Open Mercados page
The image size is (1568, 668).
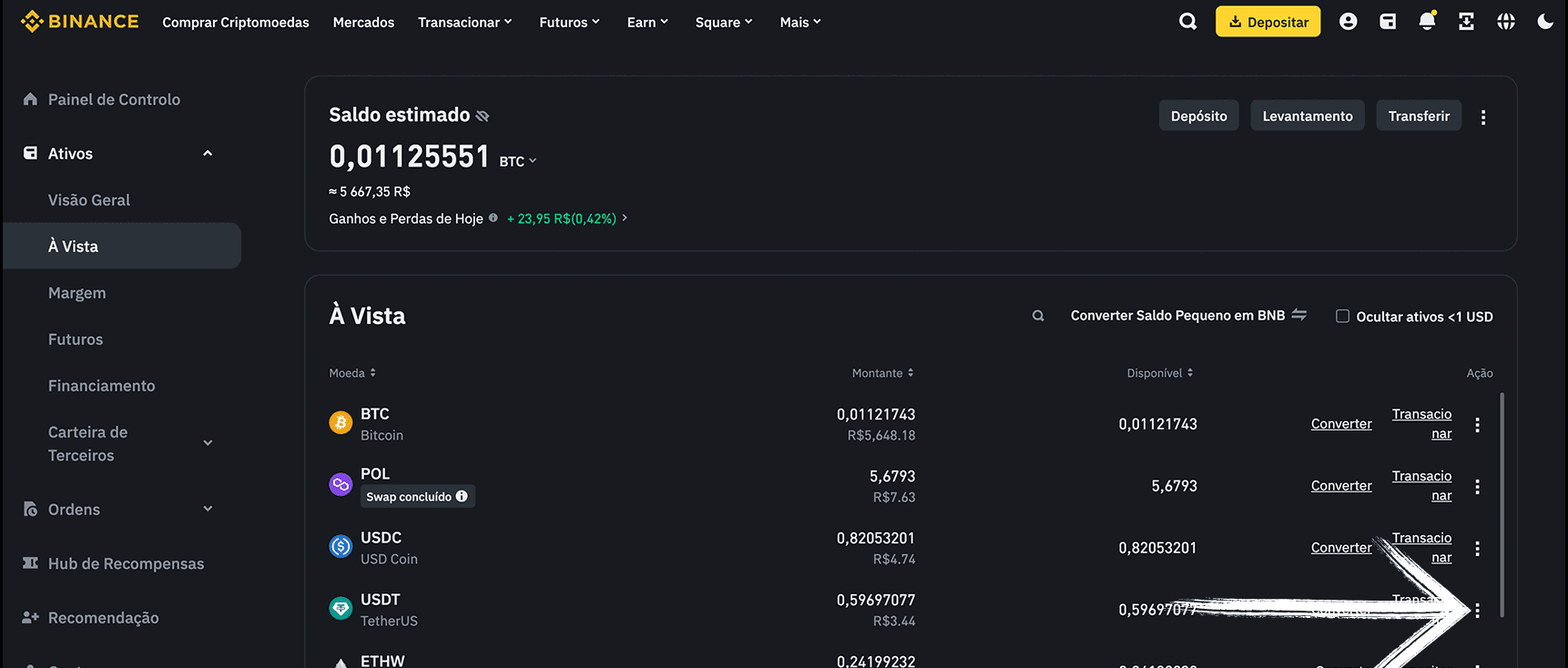pos(363,22)
